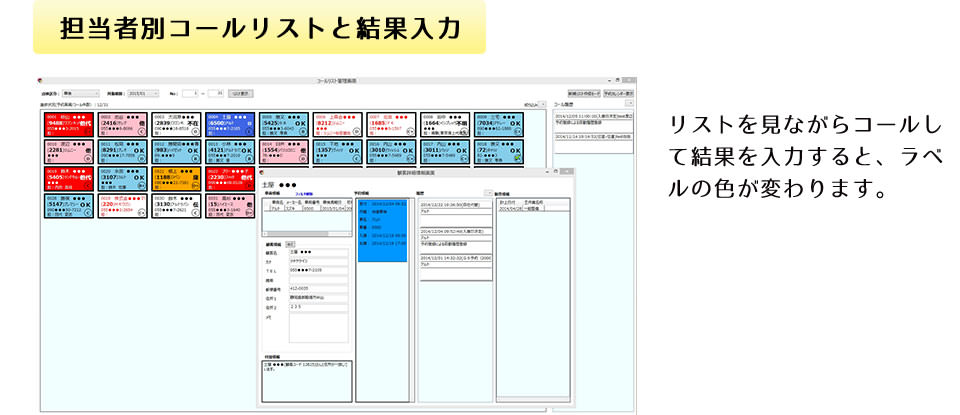
Task: Click the circle icon on card 4121
Action: click(x=249, y=158)
